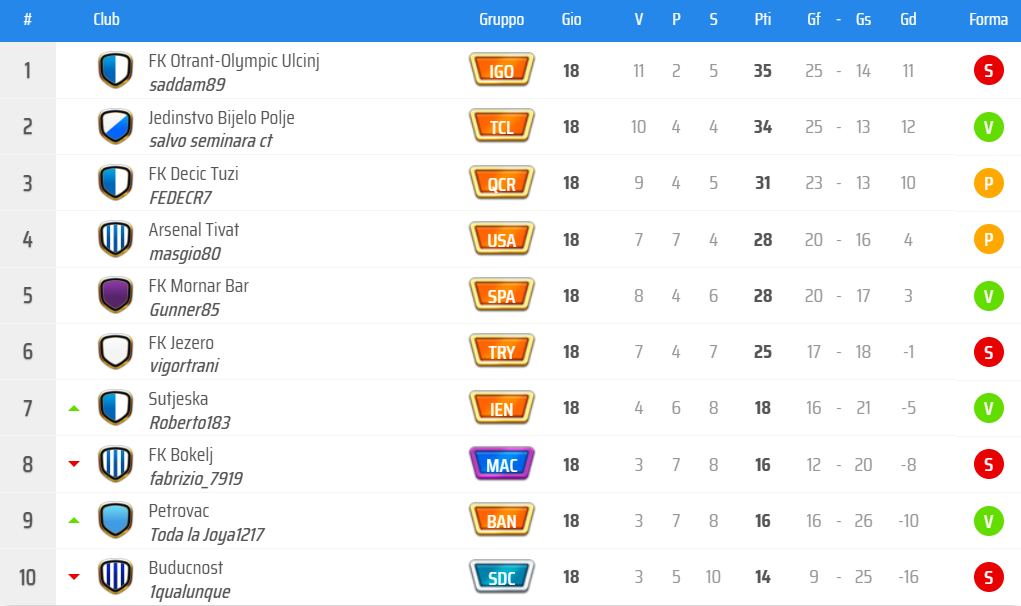
Task: Click green V form indicator for Jedinstvo Bijelo Polje
Action: click(x=988, y=127)
